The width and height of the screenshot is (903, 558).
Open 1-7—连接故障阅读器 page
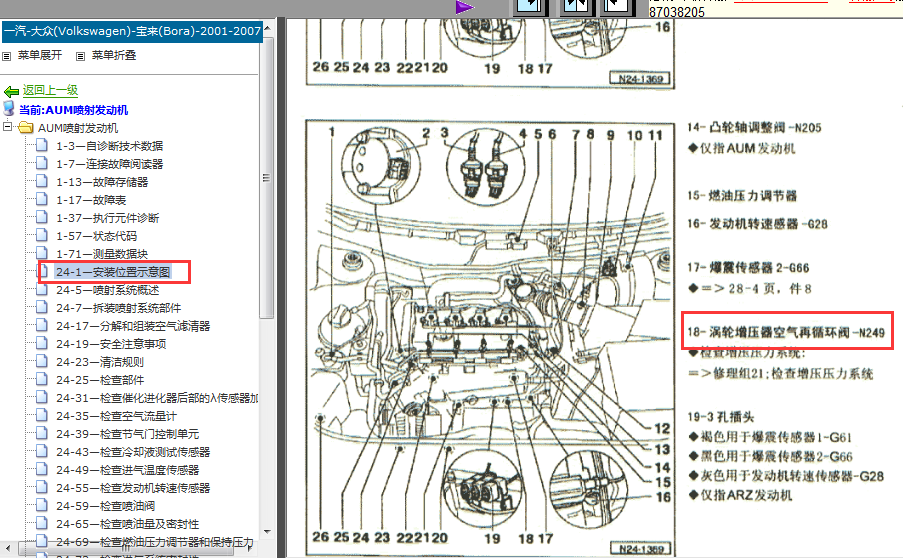coord(109,164)
